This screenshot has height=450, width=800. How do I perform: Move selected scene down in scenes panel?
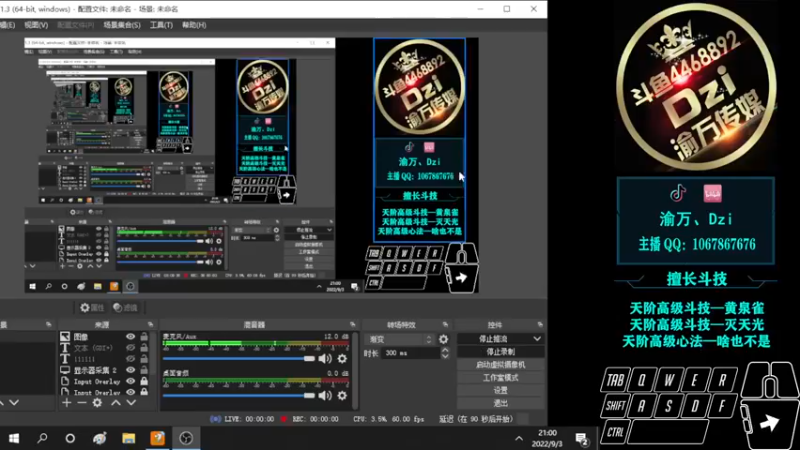14,403
